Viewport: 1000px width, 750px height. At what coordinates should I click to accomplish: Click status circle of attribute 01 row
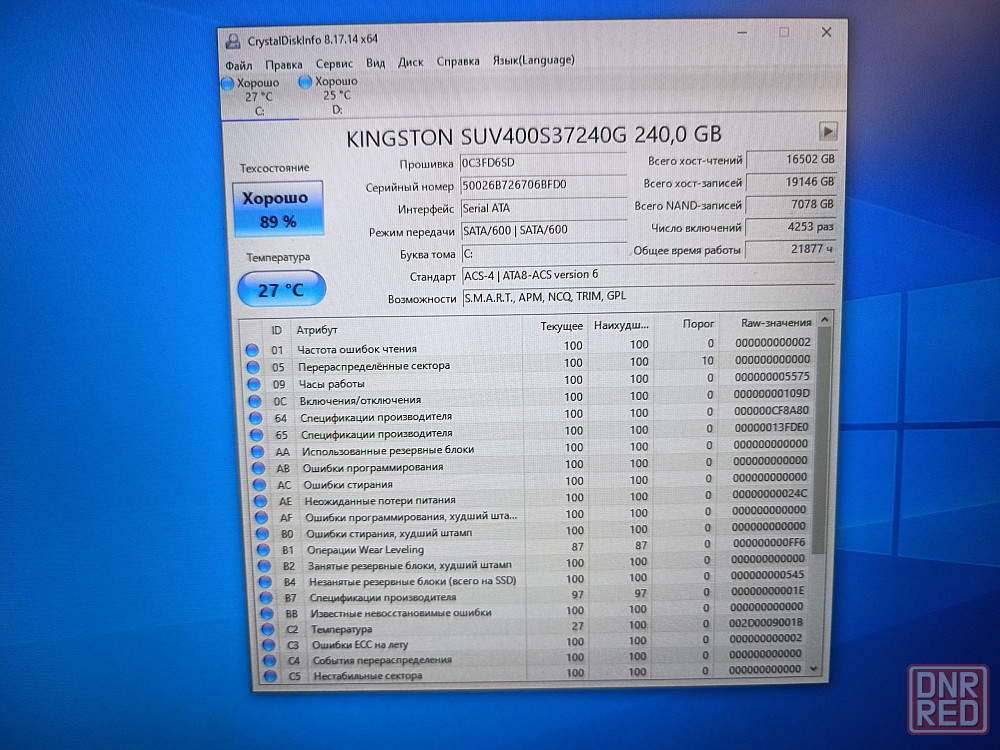(252, 350)
